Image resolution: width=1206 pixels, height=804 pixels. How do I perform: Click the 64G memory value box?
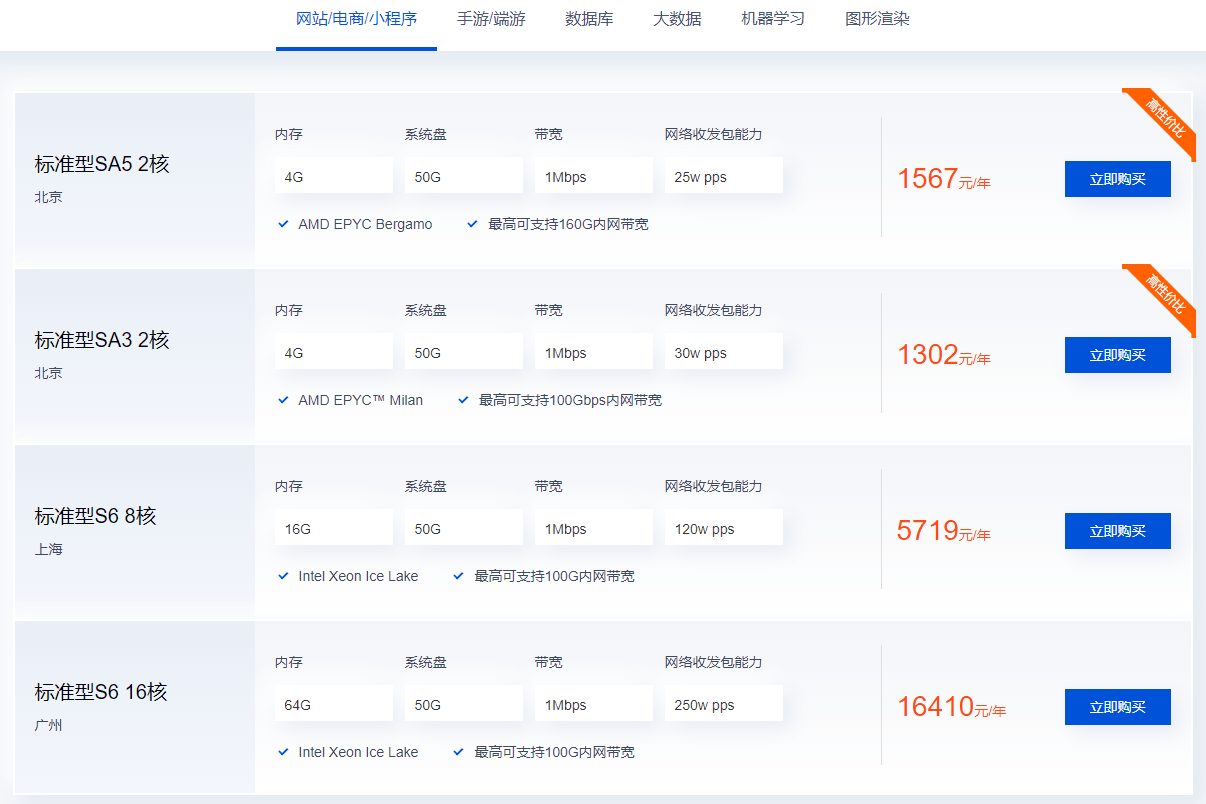tap(334, 703)
